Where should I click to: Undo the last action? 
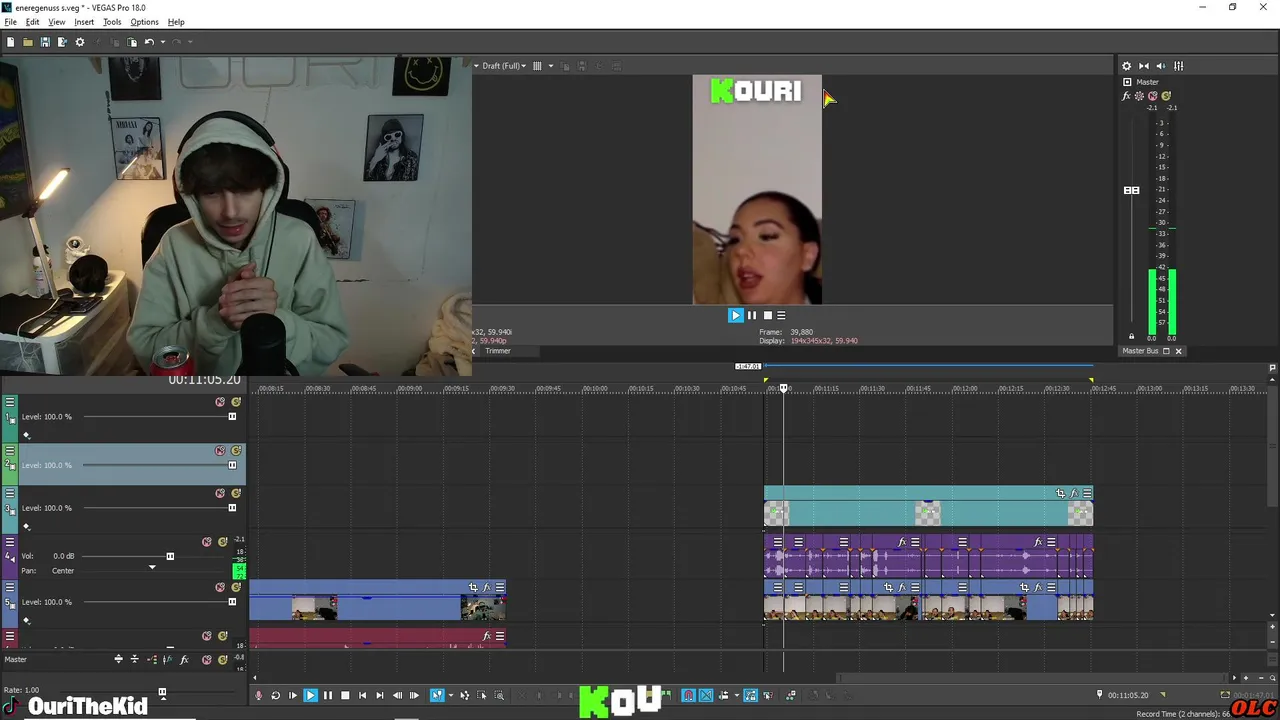coord(149,42)
